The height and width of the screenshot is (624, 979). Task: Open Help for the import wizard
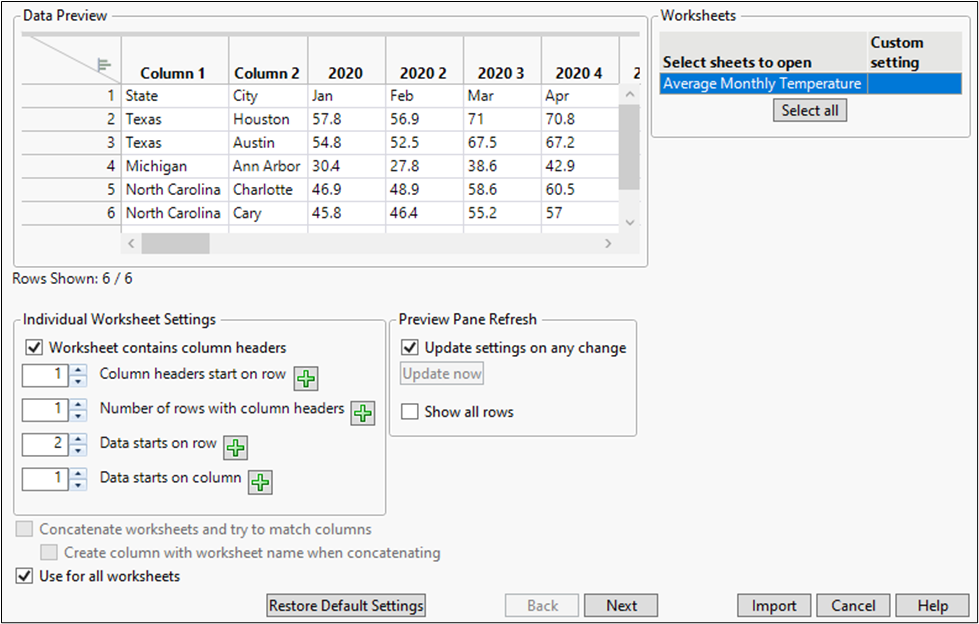[933, 605]
